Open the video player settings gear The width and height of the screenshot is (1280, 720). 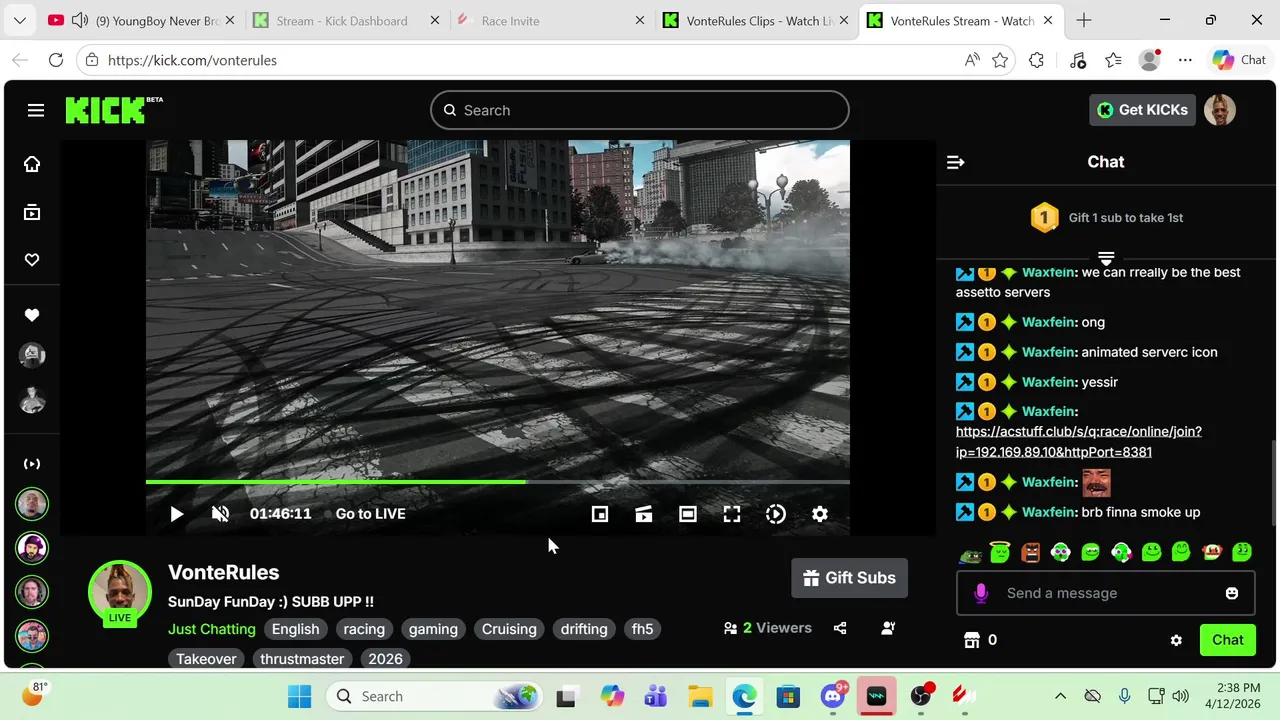[820, 514]
